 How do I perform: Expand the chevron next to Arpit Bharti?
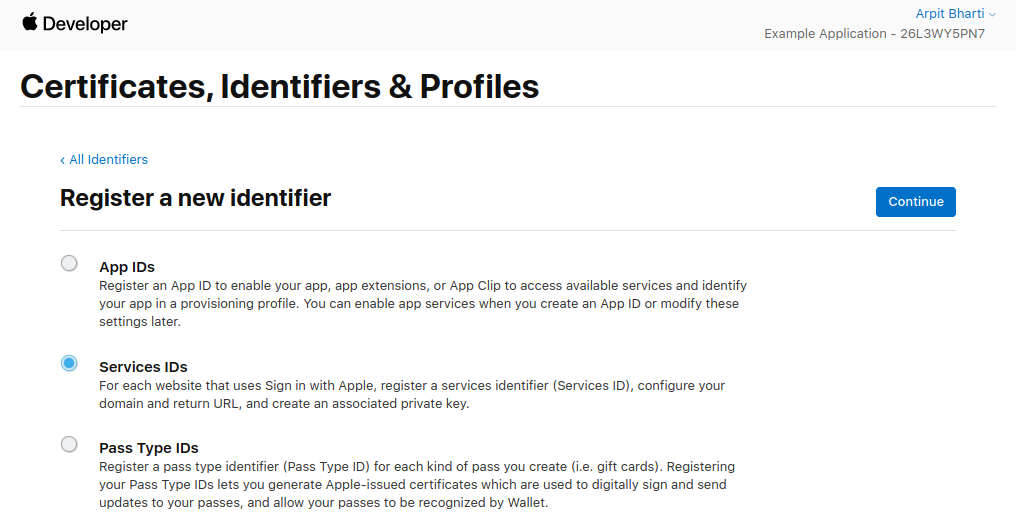(x=992, y=15)
